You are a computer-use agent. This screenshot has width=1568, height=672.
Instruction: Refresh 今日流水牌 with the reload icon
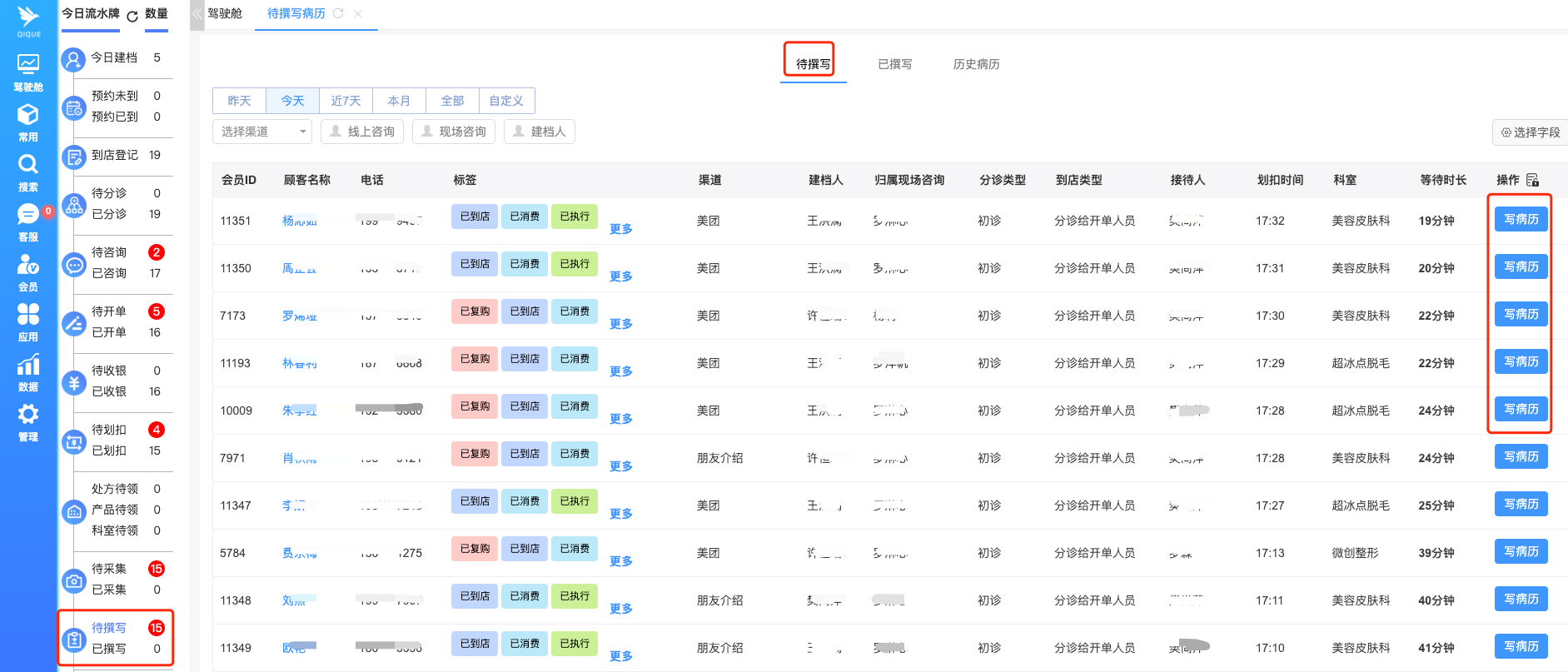[x=132, y=16]
